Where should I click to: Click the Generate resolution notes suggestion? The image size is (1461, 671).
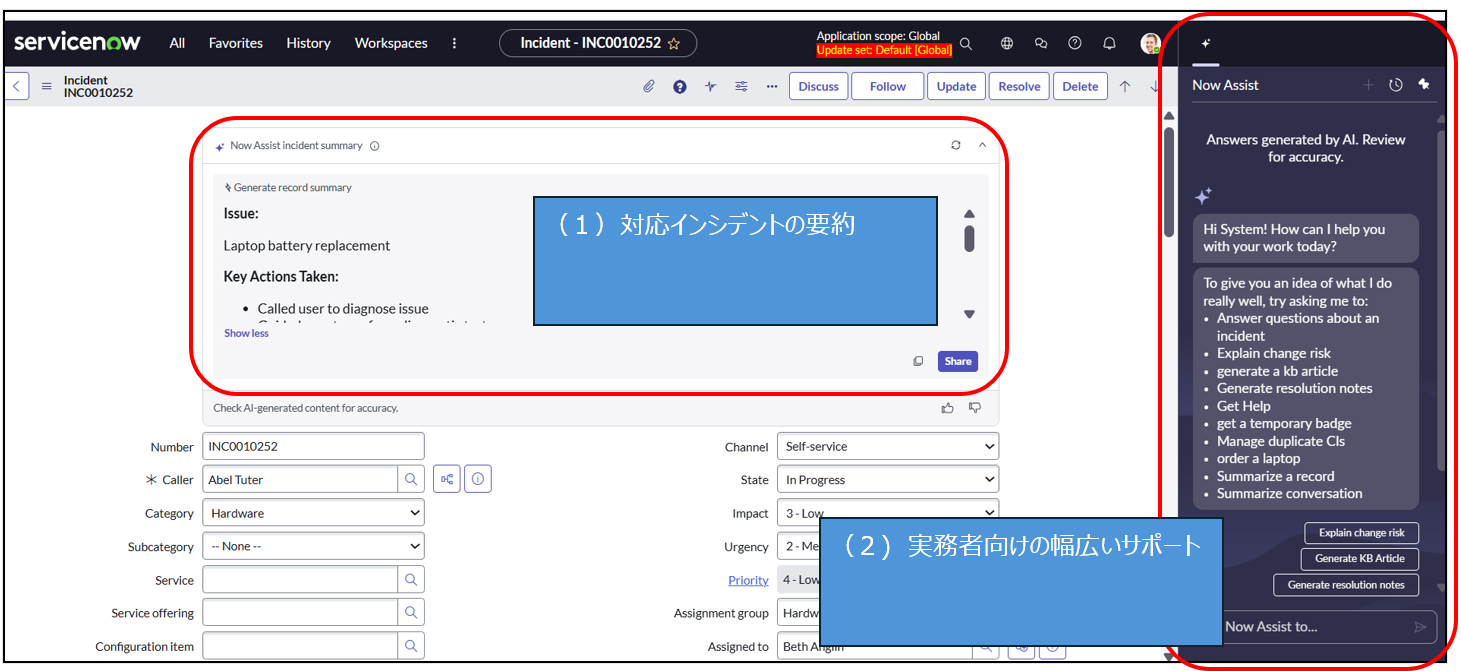pyautogui.click(x=1346, y=585)
